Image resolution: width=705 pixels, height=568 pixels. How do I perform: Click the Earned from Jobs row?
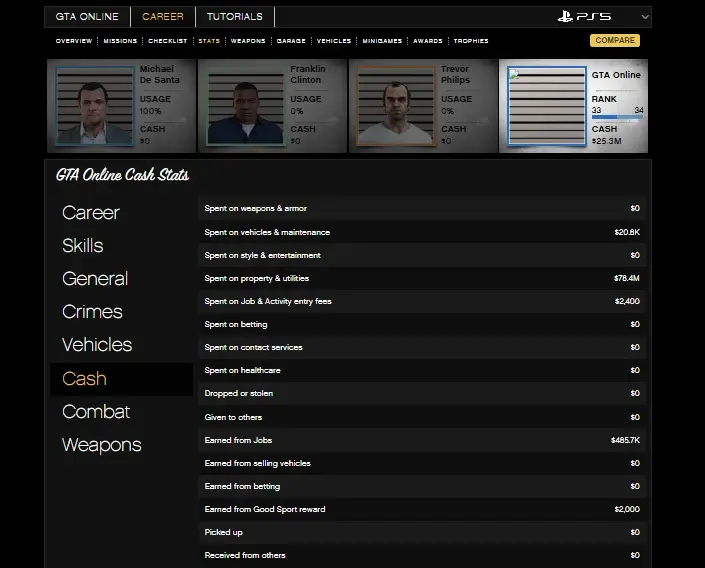coord(422,440)
